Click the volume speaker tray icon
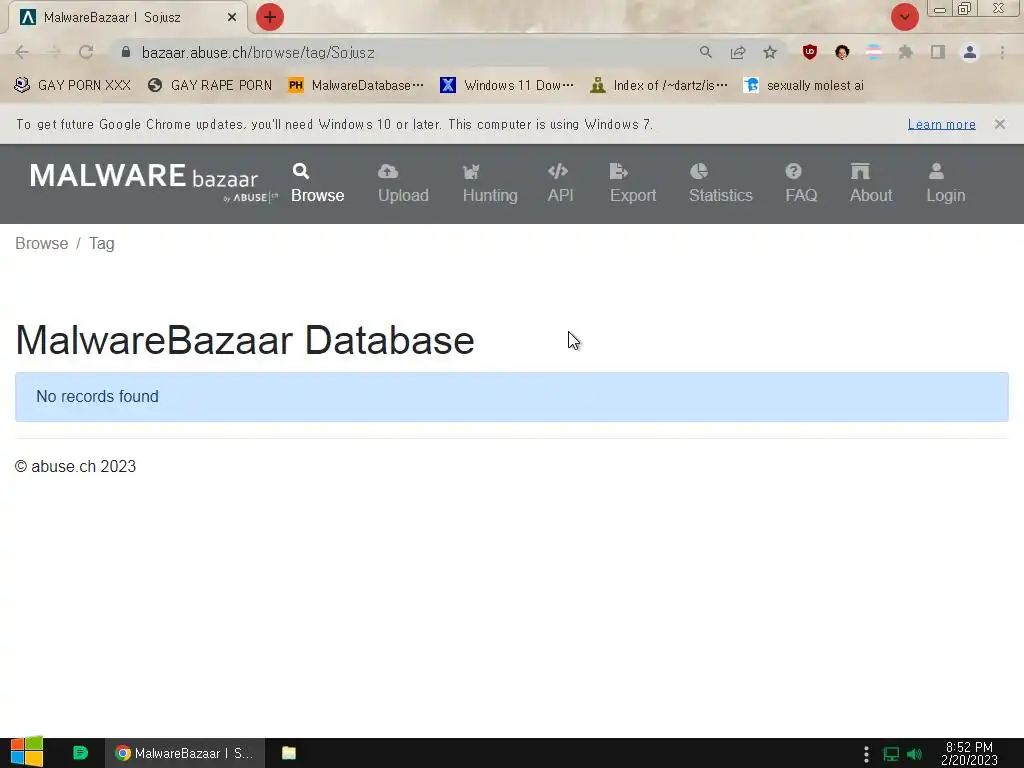 point(915,754)
